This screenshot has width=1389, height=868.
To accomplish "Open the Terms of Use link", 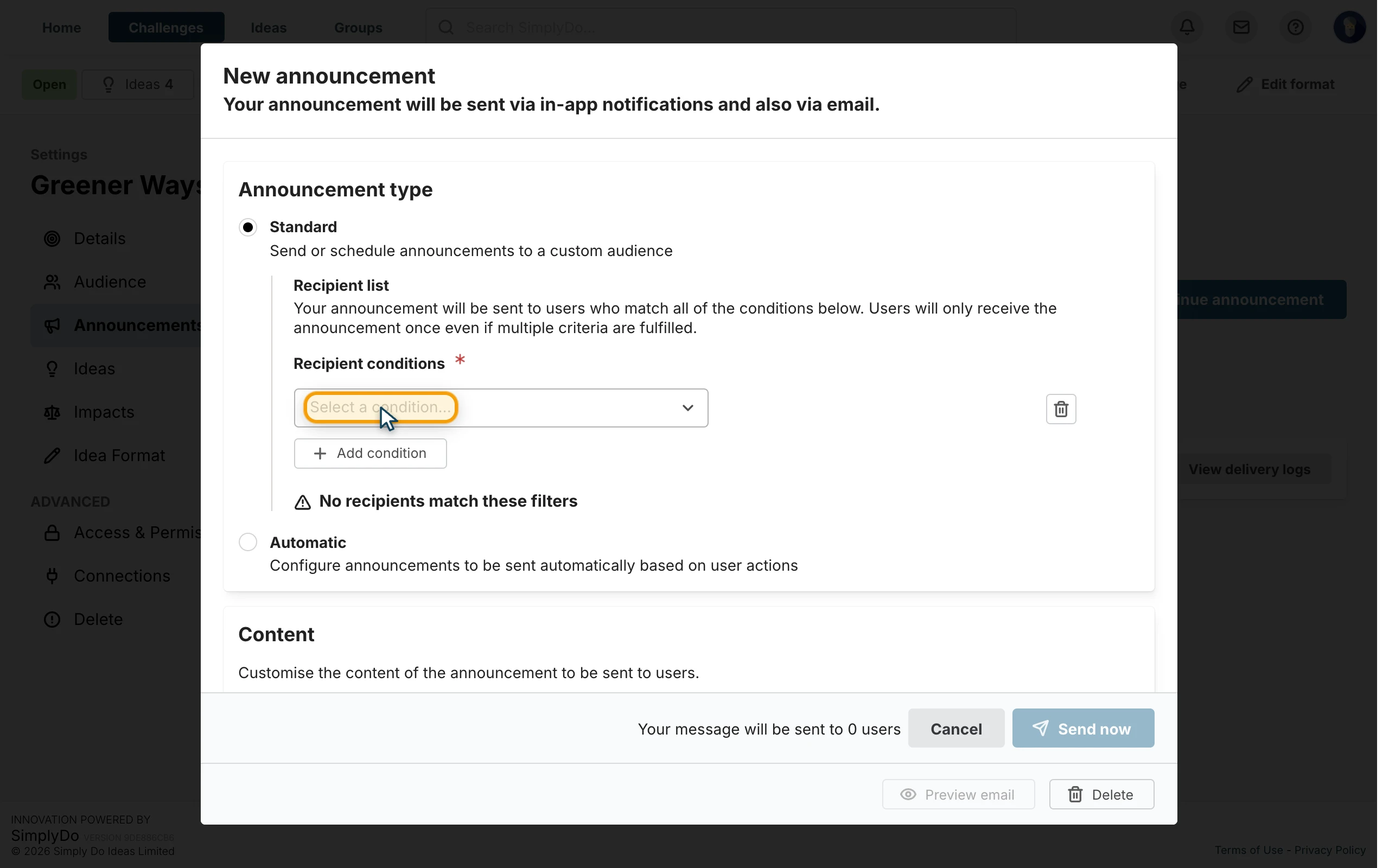I will [x=1248, y=850].
